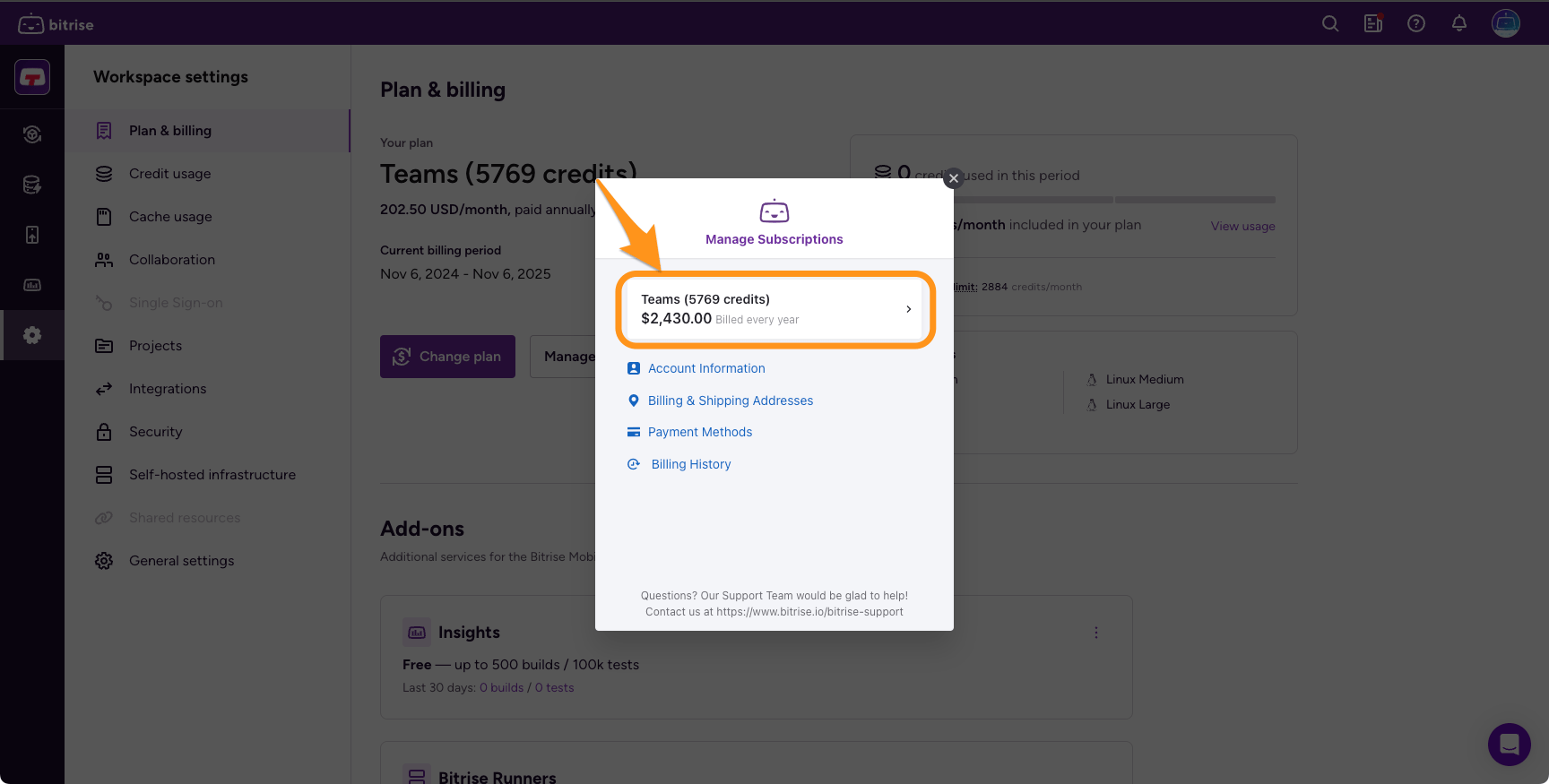
Task: View Billing History
Action: [x=690, y=464]
